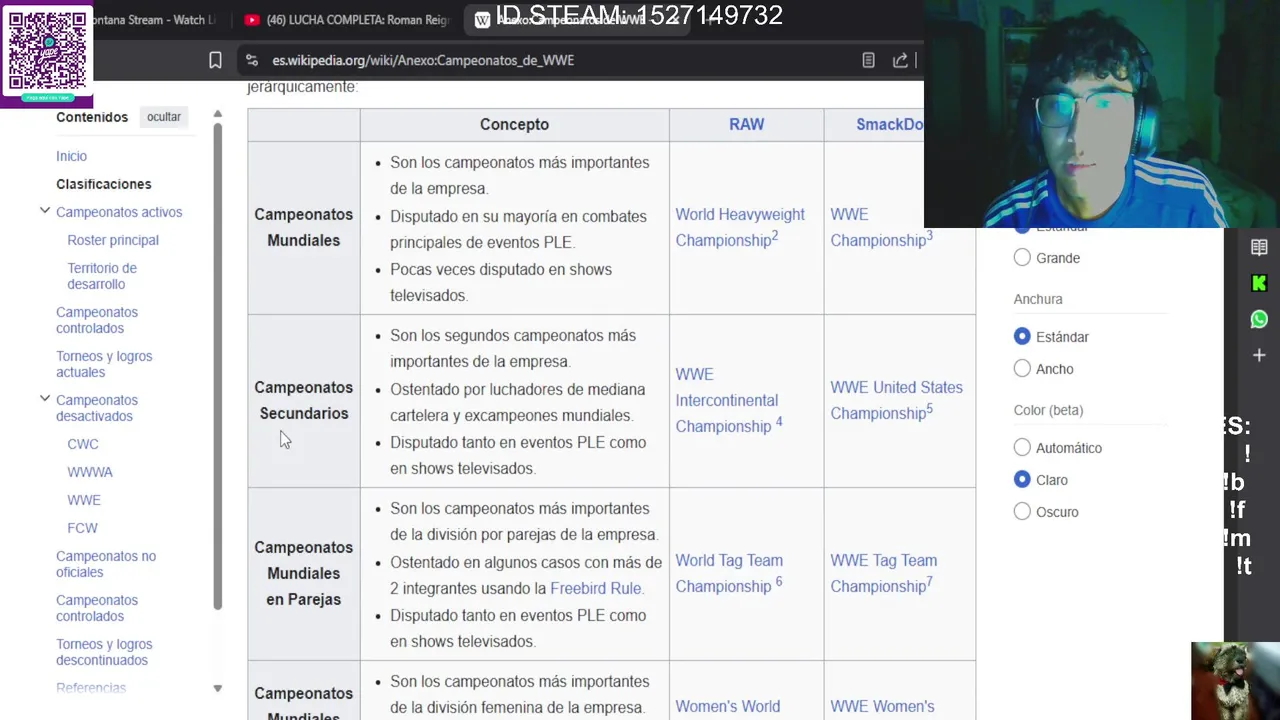Open the RAW column header link

point(746,125)
